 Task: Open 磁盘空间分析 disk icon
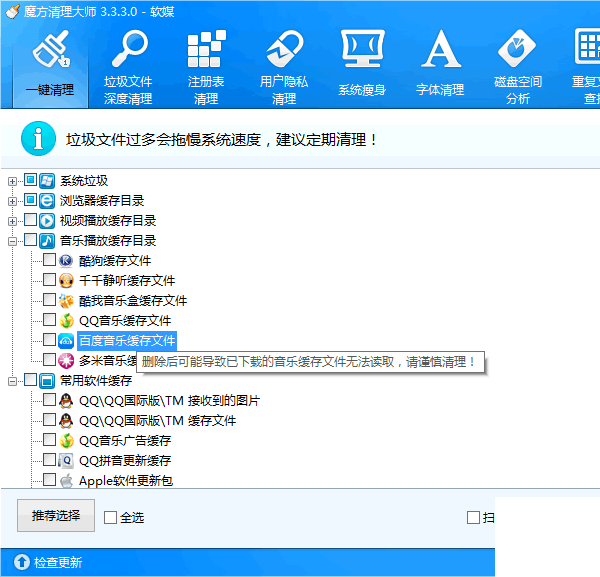point(517,49)
